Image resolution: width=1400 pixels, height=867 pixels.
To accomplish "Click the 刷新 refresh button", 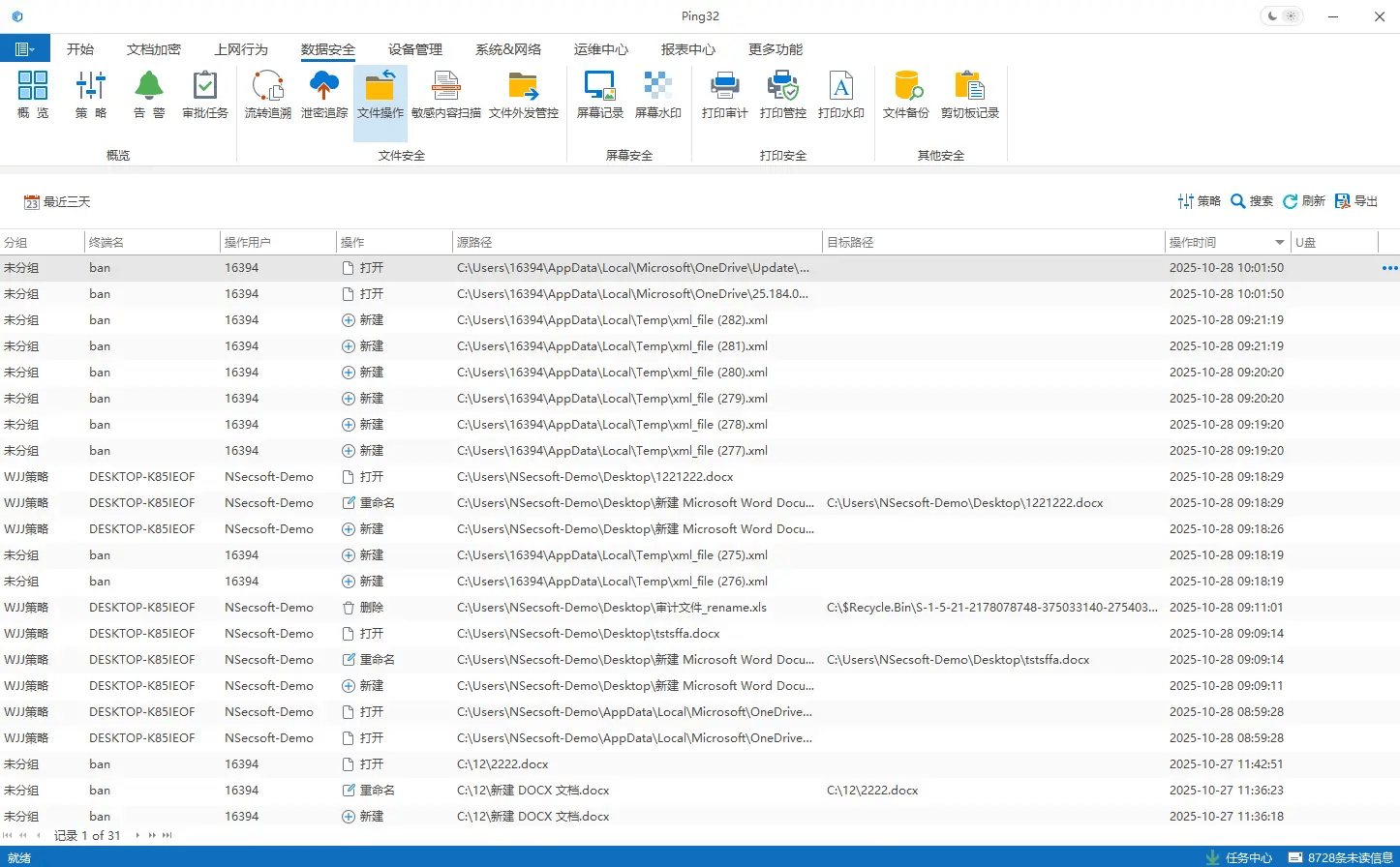I will tap(1303, 201).
